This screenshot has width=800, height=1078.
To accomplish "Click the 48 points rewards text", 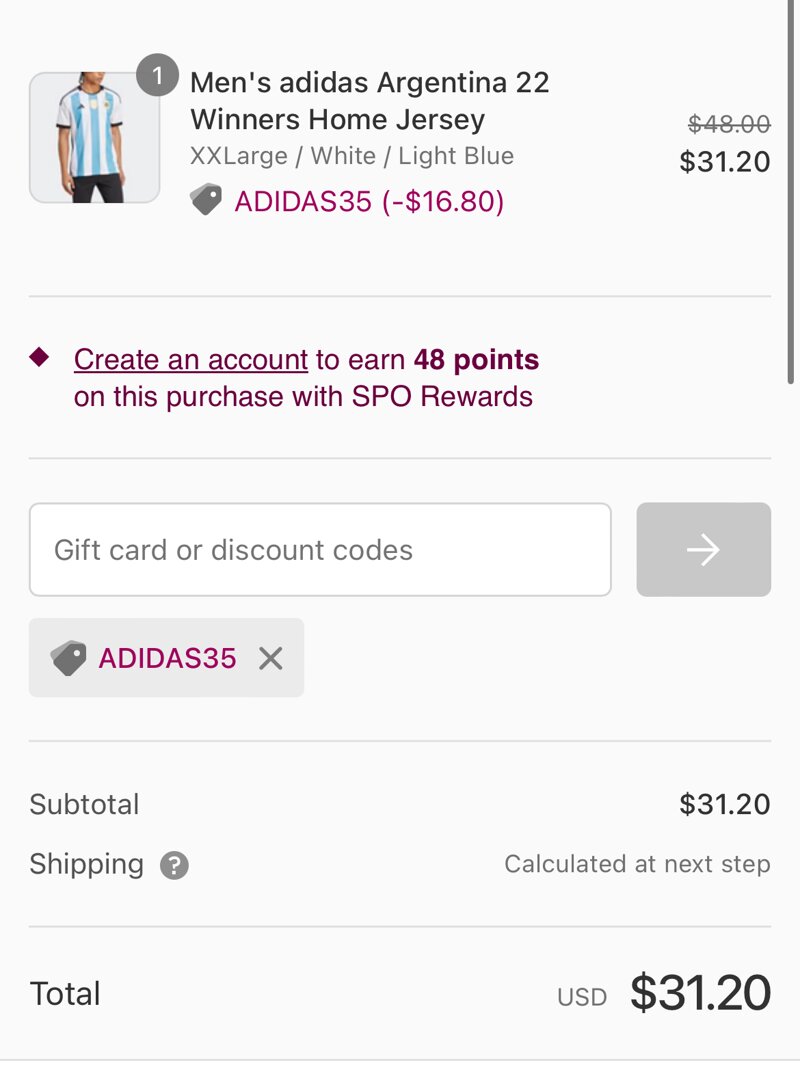I will pos(476,360).
